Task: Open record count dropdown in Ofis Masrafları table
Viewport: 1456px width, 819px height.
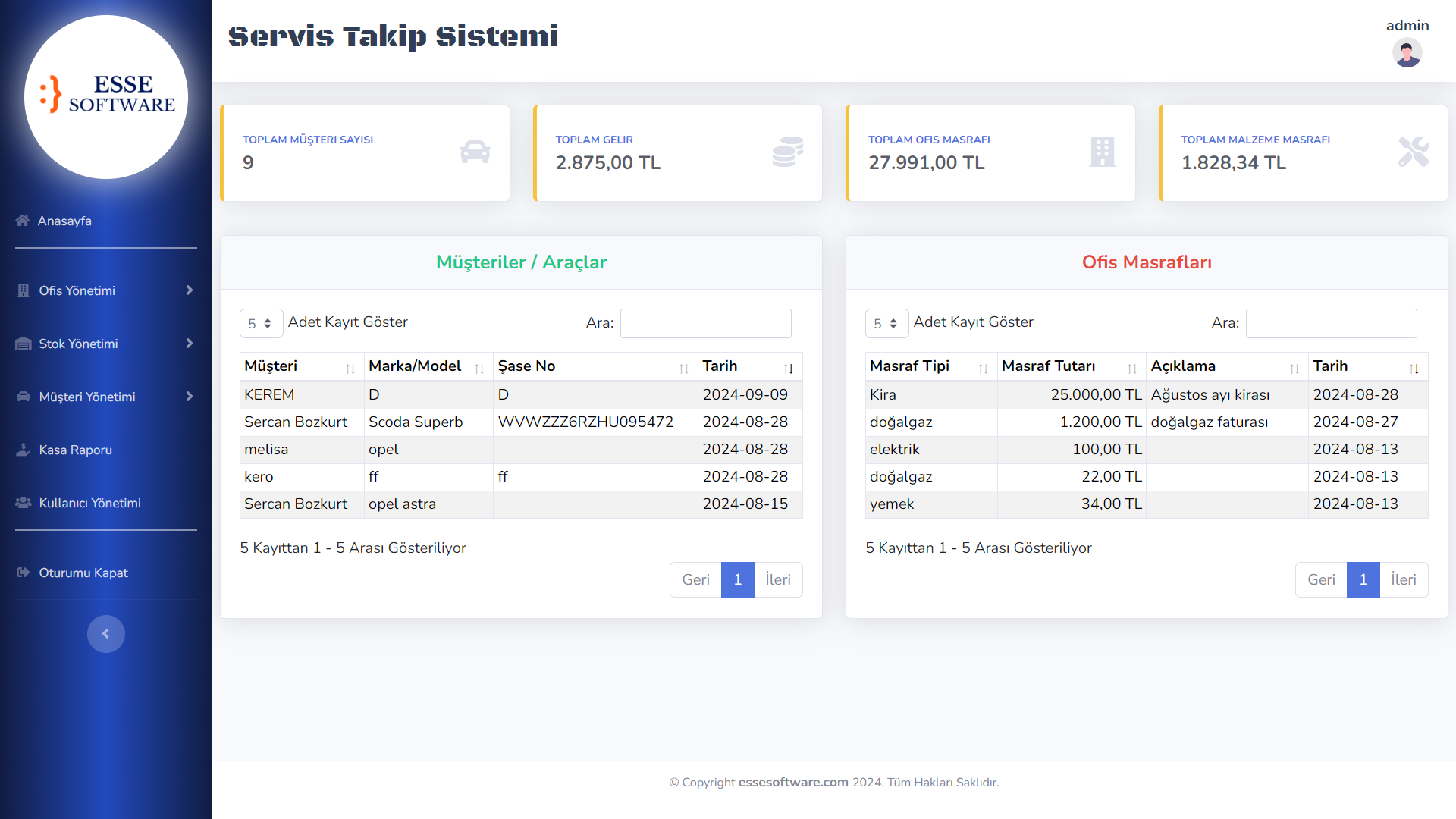Action: tap(886, 323)
